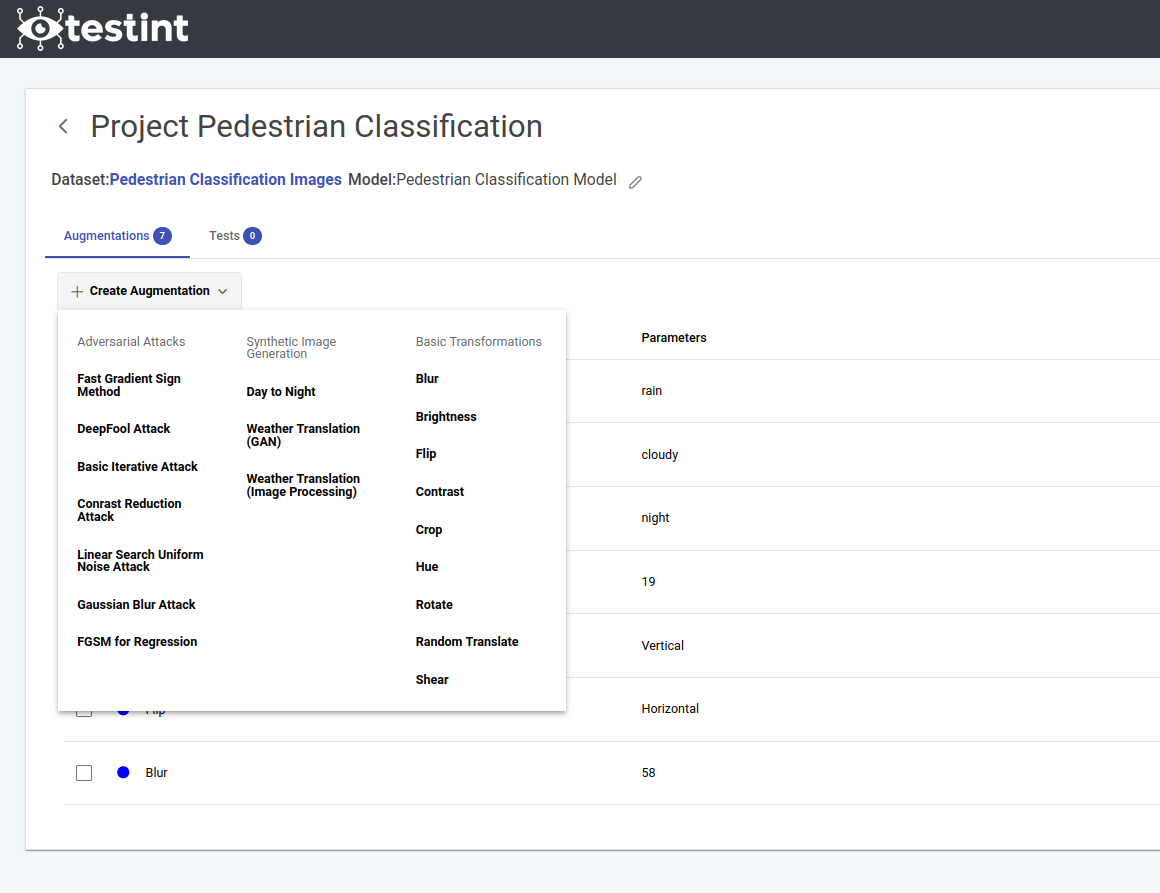
Task: Go back using the left chevron arrow
Action: click(x=63, y=126)
